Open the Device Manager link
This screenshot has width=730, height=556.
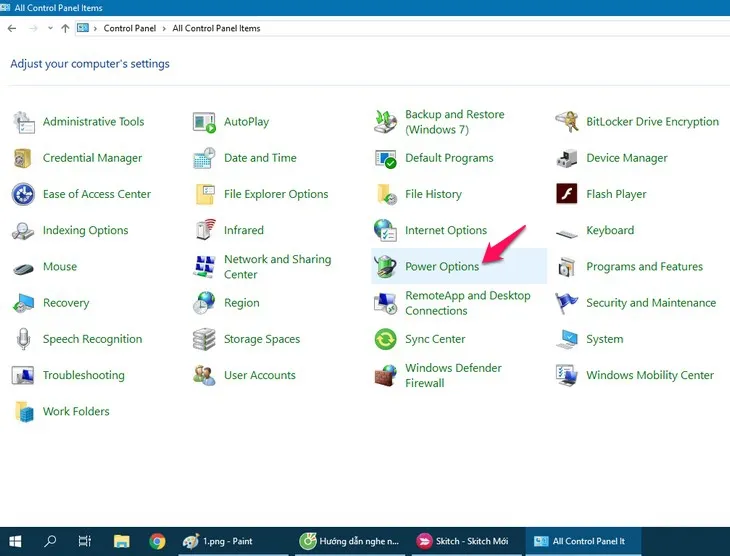627,158
